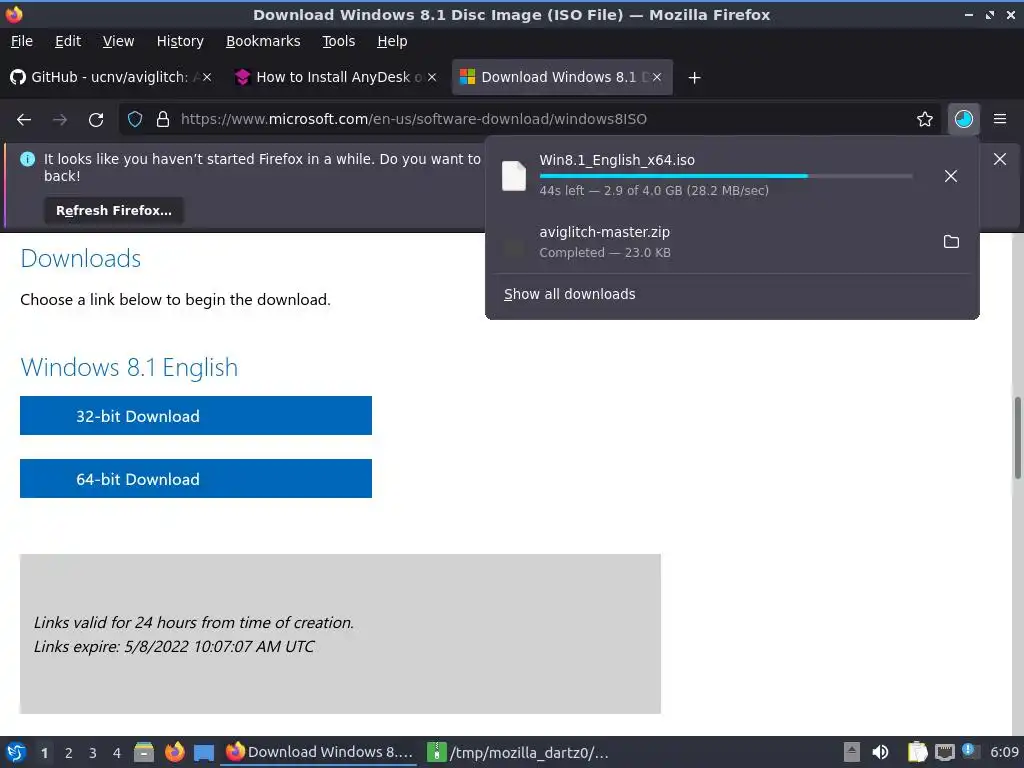Open the system start menu

16,752
